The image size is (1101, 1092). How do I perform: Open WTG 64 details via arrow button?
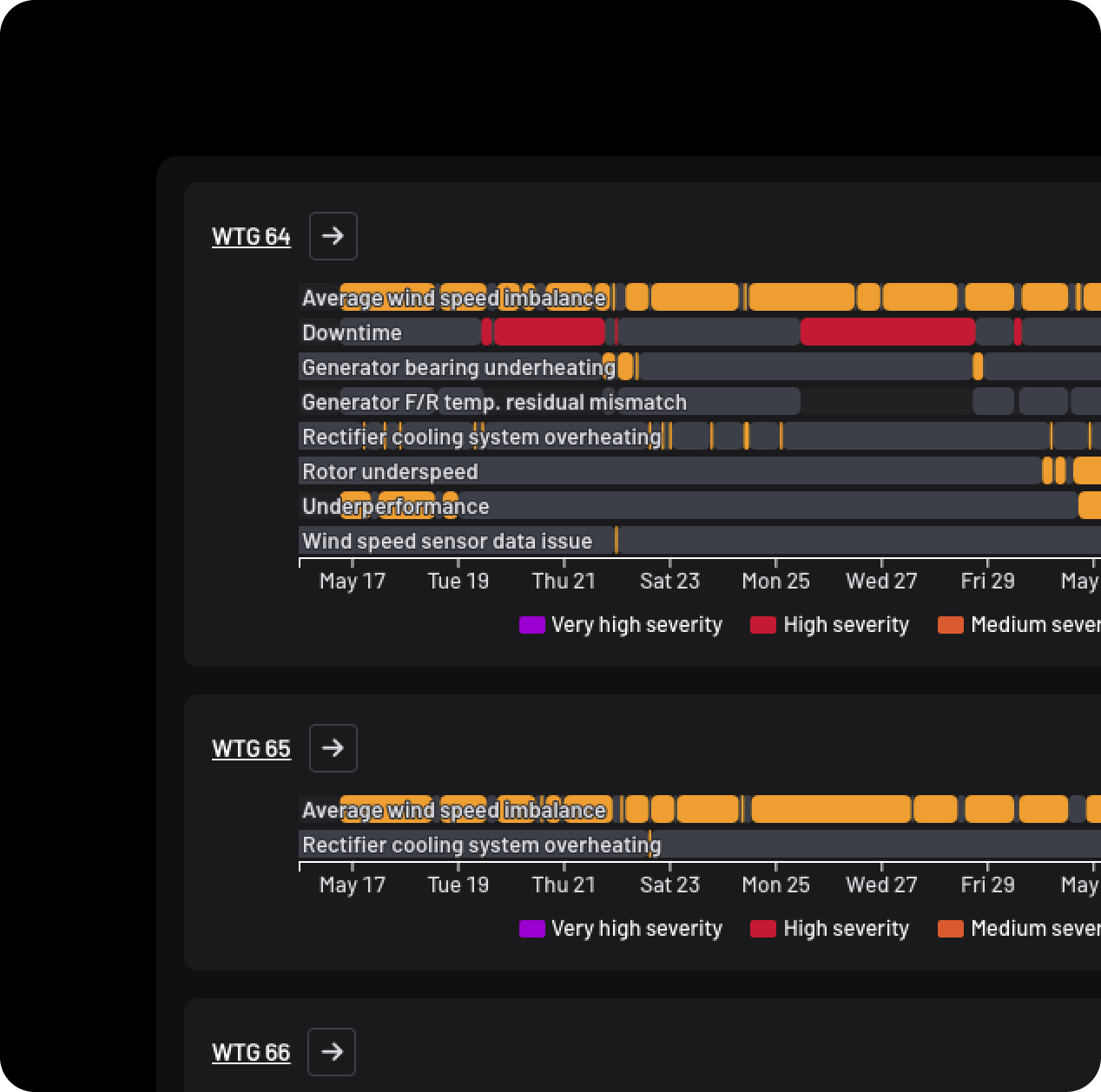[x=333, y=236]
